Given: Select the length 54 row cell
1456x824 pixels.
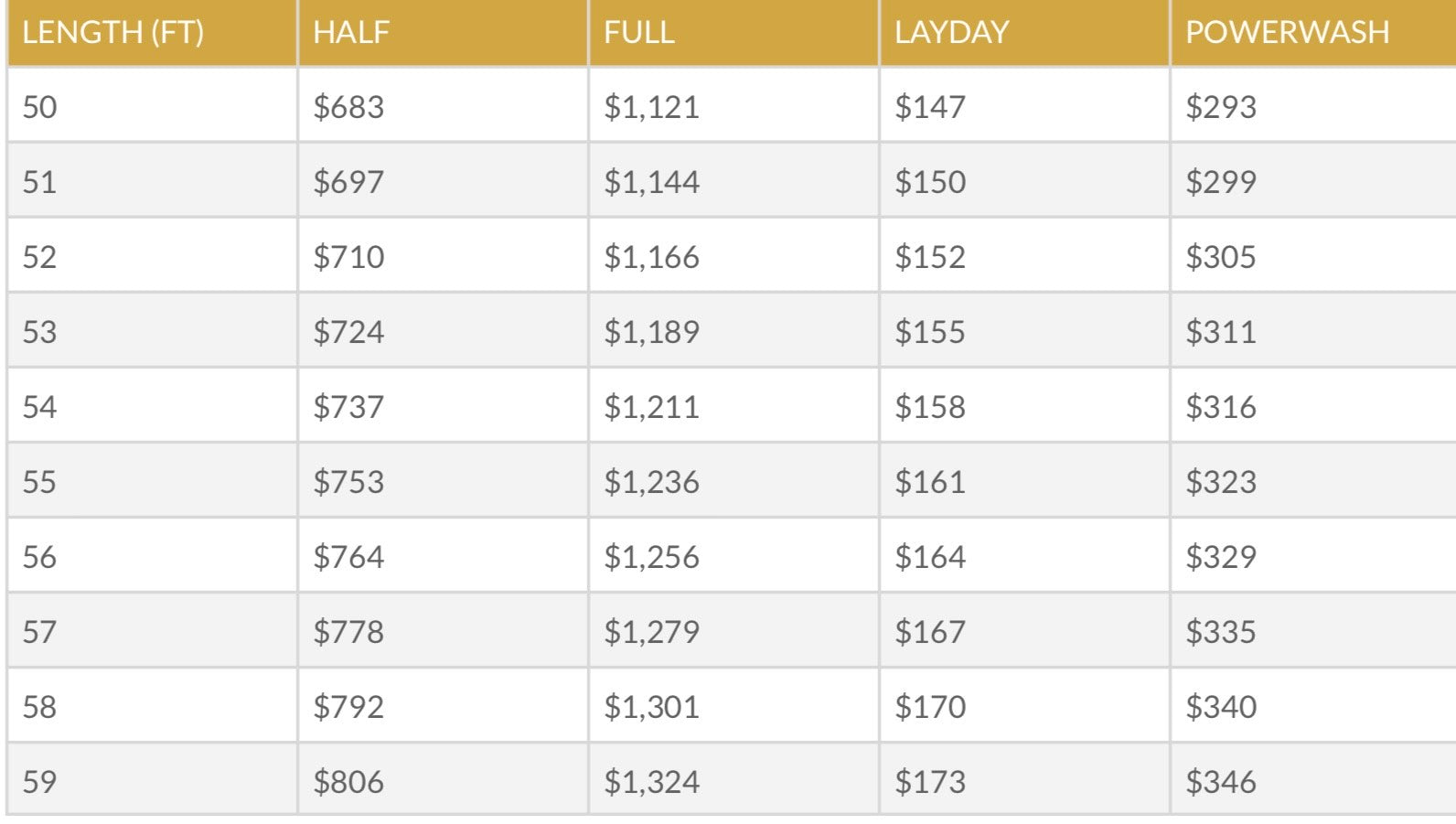Looking at the screenshot, I should click(39, 407).
